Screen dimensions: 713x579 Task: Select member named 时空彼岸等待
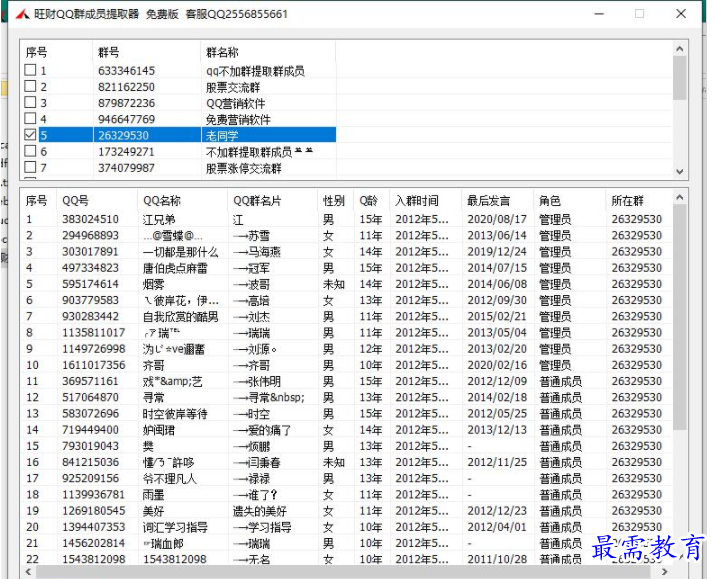(175, 414)
